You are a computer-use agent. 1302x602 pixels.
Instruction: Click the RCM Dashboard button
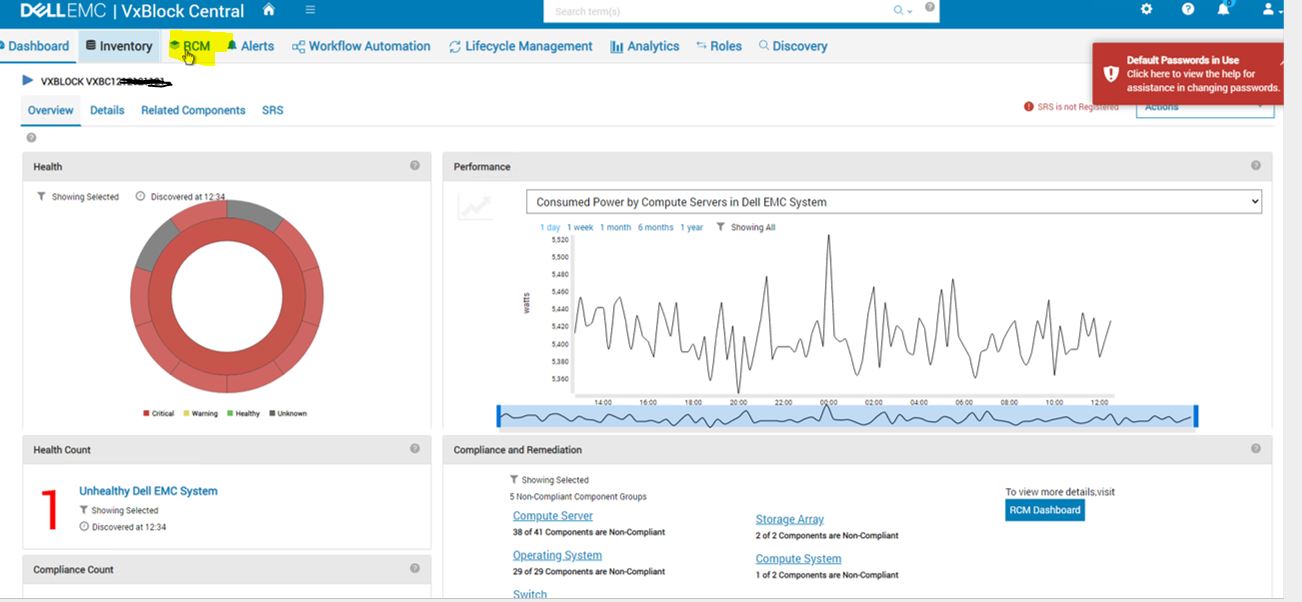1044,510
